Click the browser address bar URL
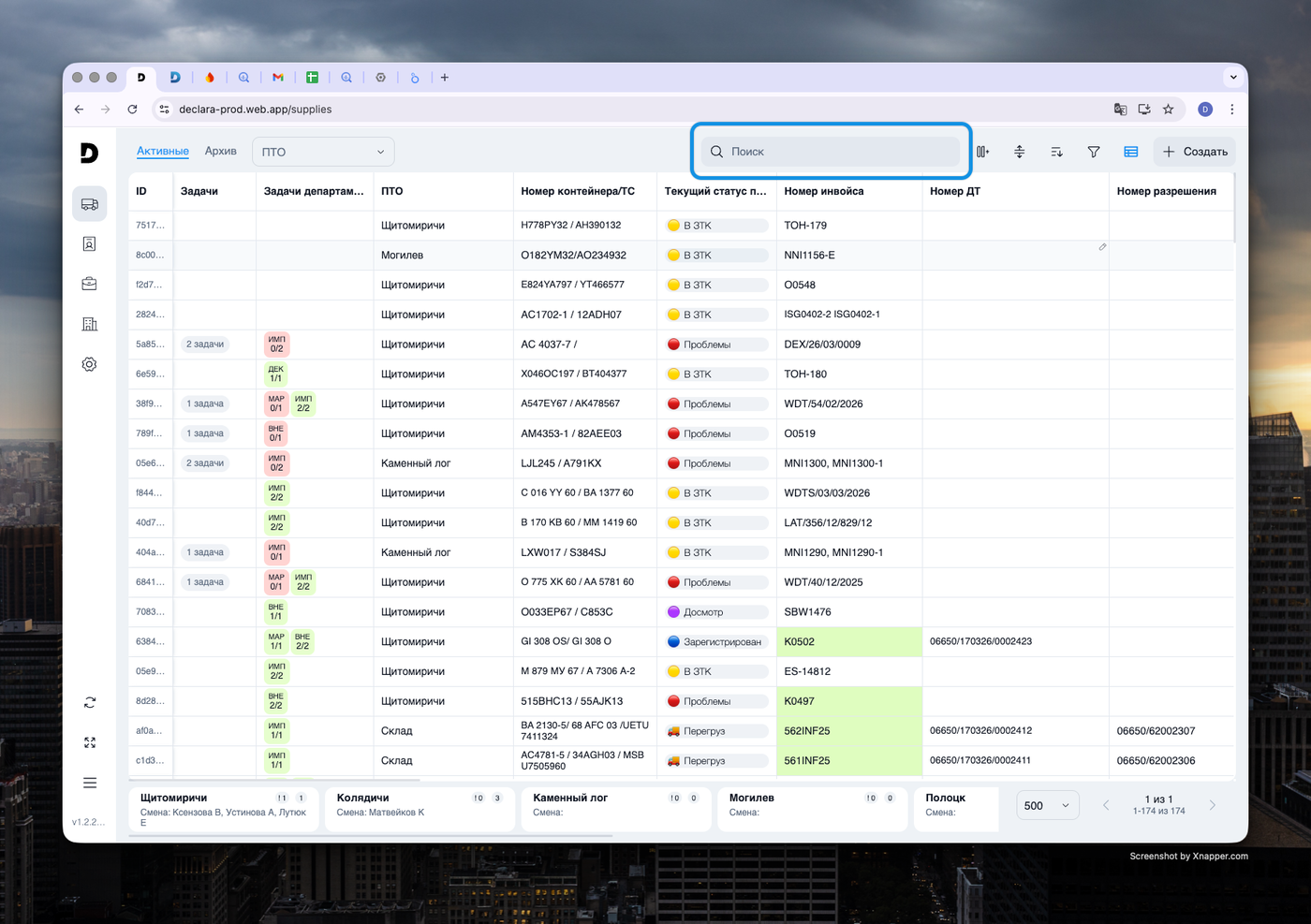 coord(256,110)
